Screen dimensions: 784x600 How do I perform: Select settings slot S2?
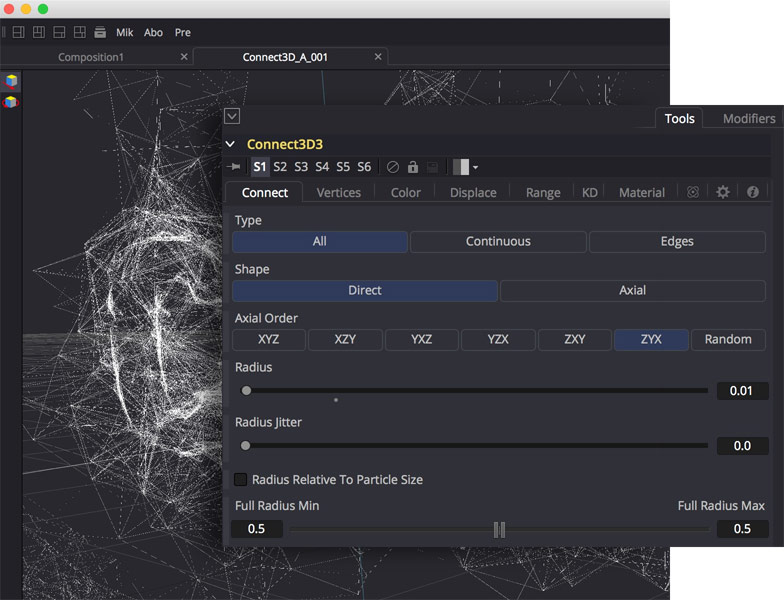(x=280, y=166)
